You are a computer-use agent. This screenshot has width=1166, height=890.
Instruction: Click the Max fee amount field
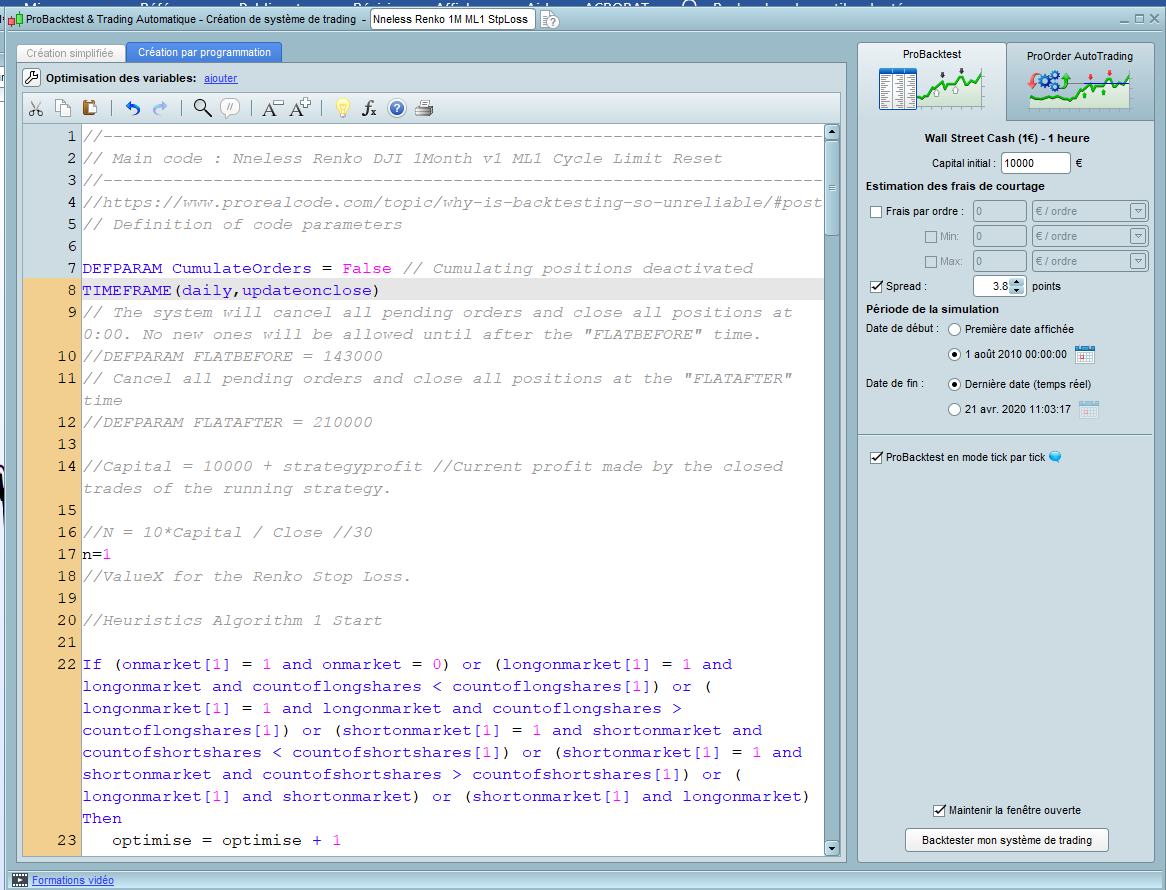999,261
